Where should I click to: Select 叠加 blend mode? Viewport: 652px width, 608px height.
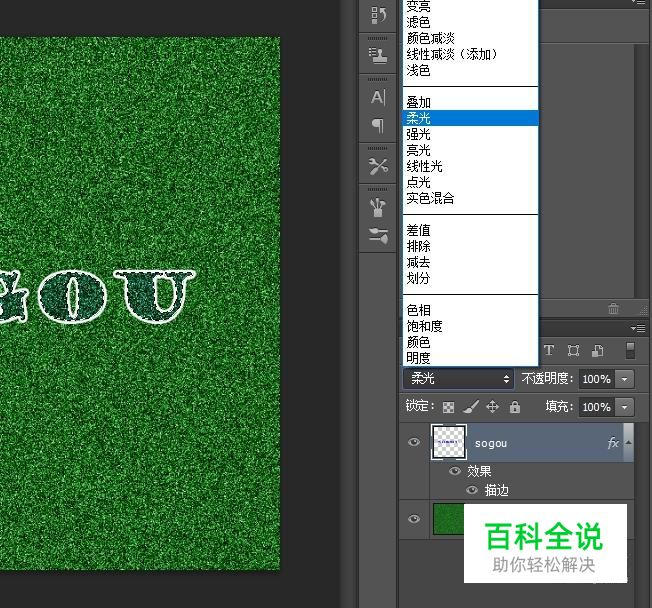pyautogui.click(x=471, y=102)
